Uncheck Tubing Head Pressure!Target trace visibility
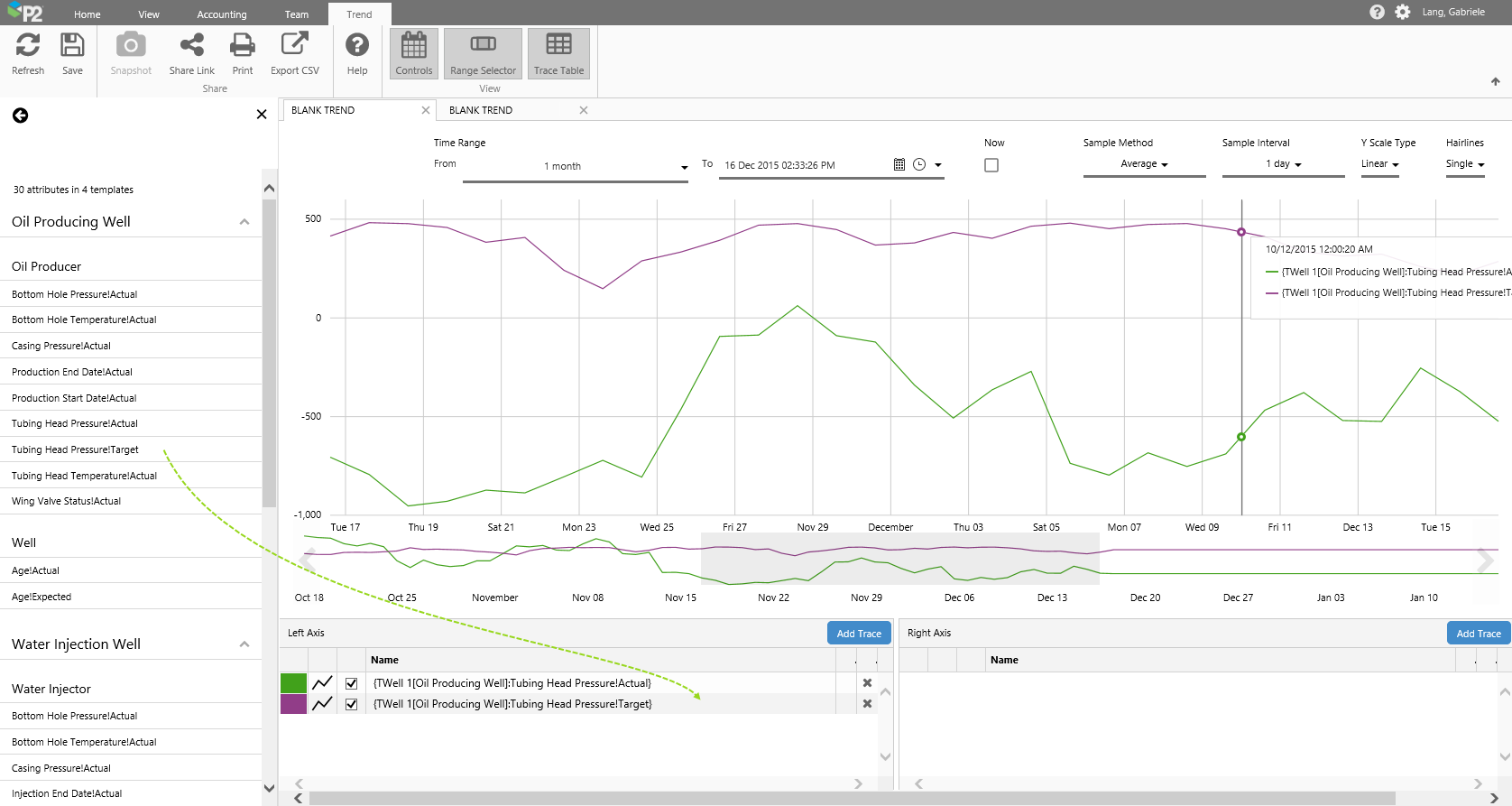1512x806 pixels. [x=352, y=704]
